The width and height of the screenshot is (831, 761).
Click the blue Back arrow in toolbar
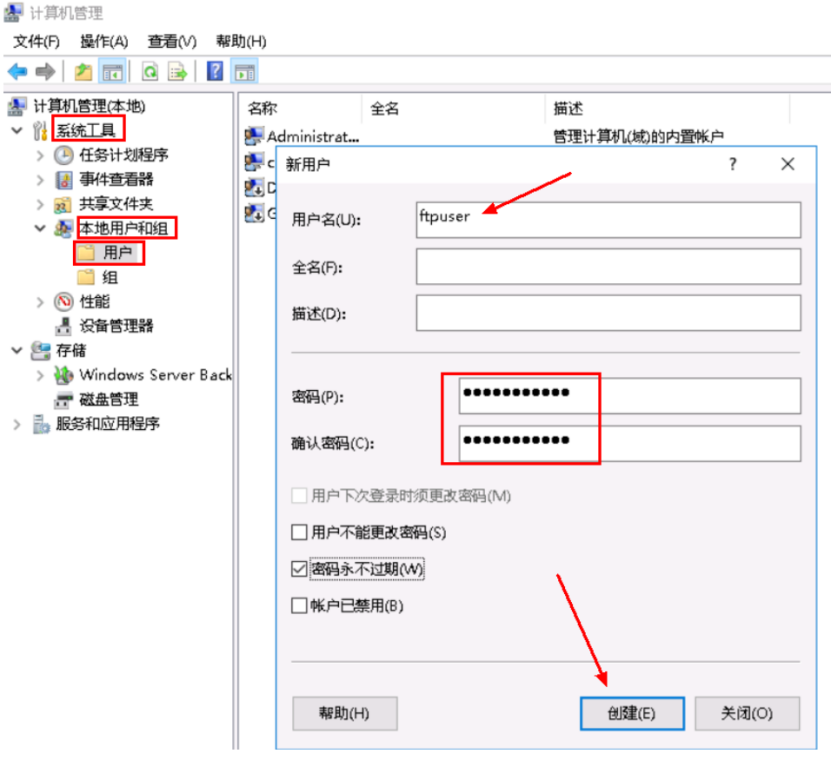17,71
